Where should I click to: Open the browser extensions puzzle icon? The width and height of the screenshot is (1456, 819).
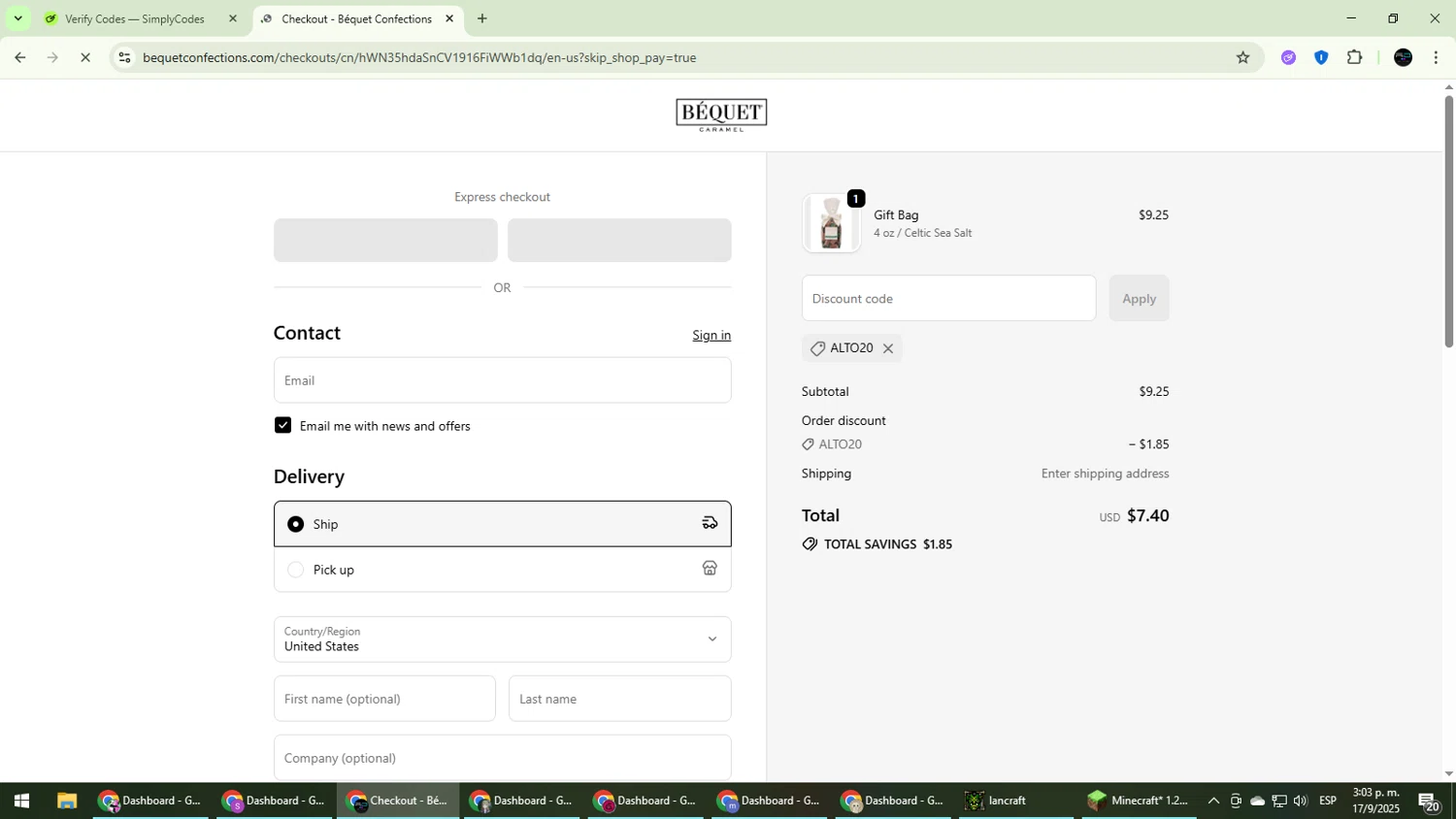pyautogui.click(x=1355, y=58)
